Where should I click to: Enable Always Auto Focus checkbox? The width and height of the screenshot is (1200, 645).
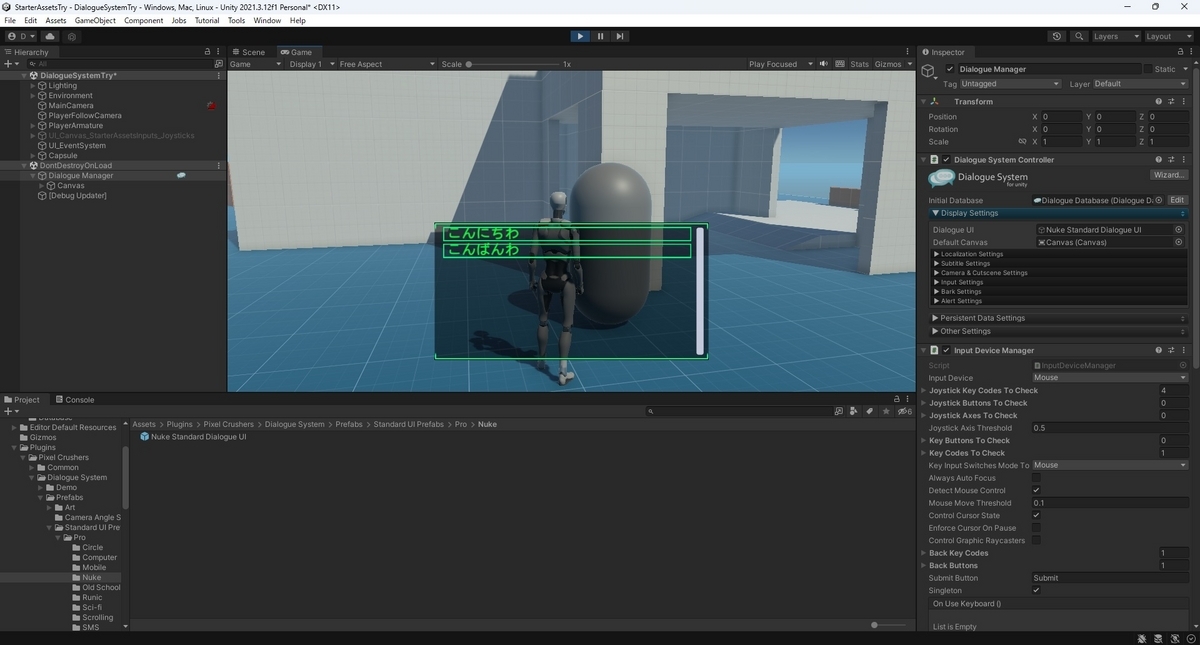click(x=1036, y=478)
